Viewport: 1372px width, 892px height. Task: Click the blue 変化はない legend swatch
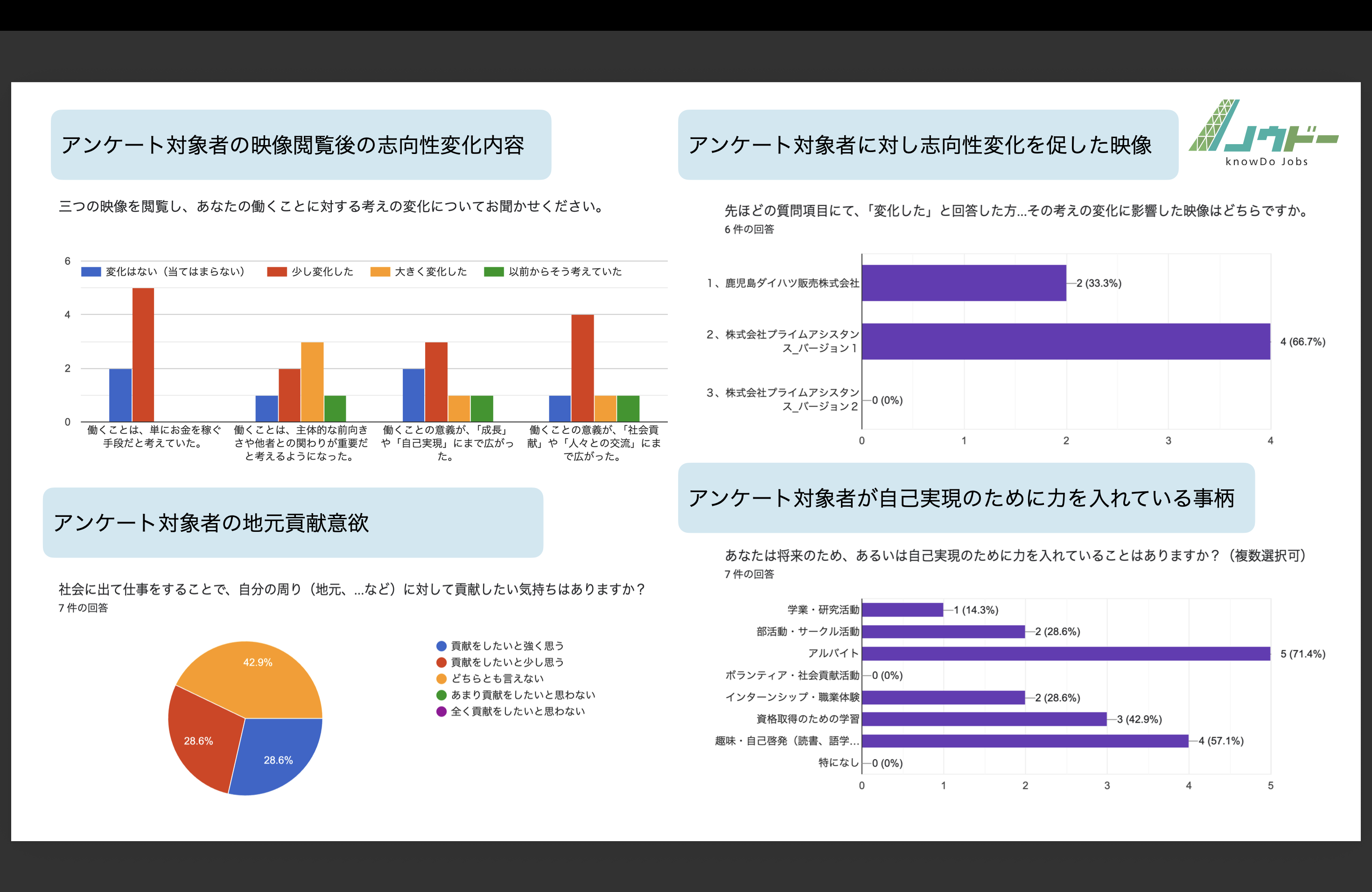[x=91, y=272]
